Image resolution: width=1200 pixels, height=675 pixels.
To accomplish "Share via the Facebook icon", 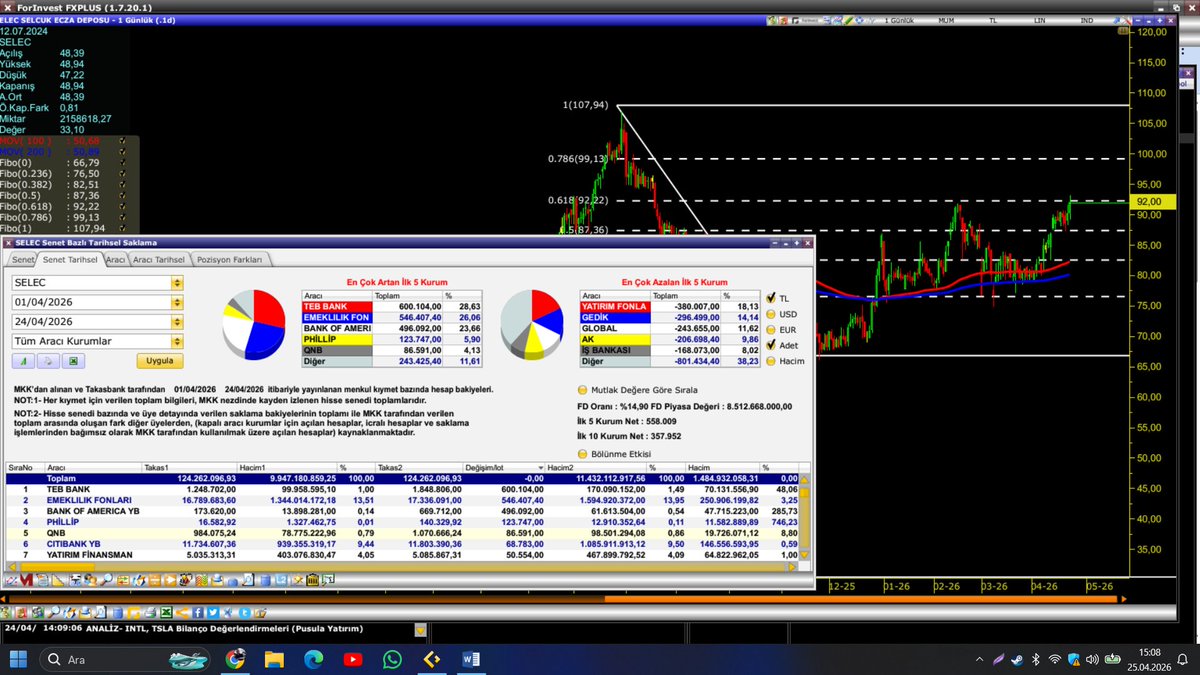I will pyautogui.click(x=197, y=612).
